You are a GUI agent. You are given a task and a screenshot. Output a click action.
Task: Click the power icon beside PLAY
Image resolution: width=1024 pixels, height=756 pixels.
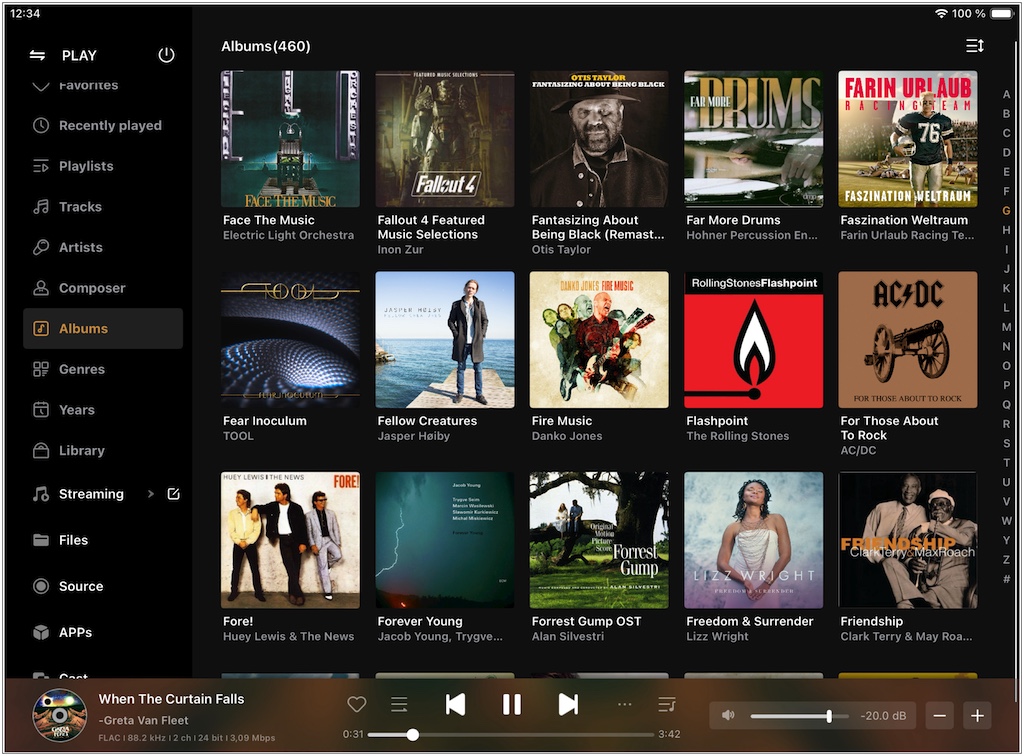[x=167, y=55]
